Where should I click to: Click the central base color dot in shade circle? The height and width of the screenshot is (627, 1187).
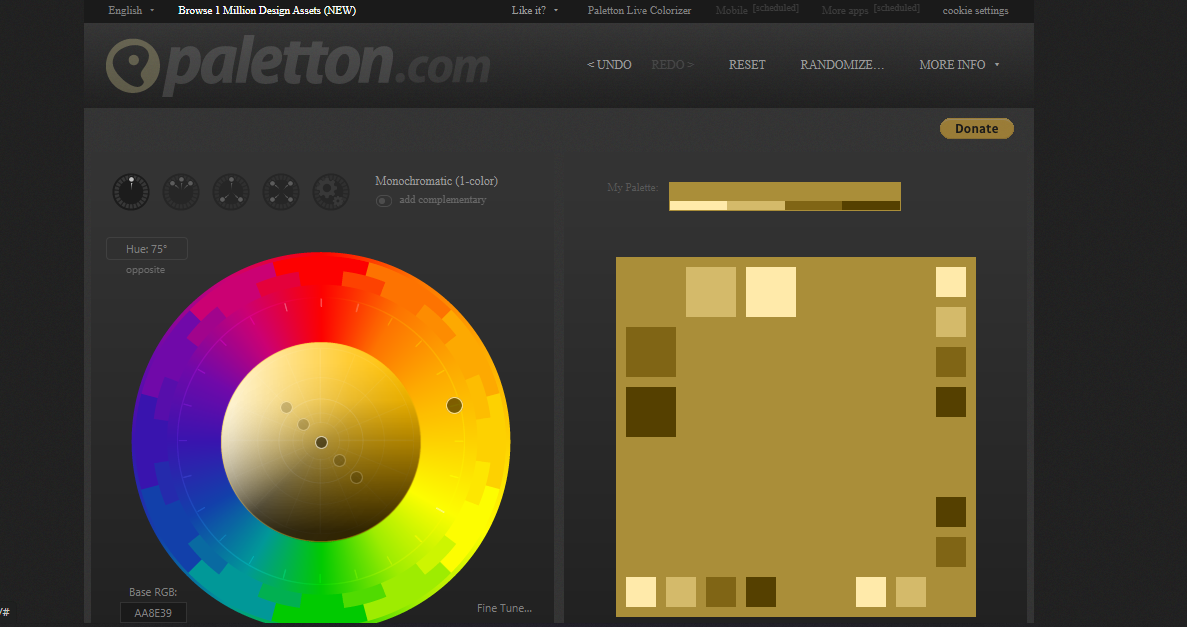tap(321, 442)
